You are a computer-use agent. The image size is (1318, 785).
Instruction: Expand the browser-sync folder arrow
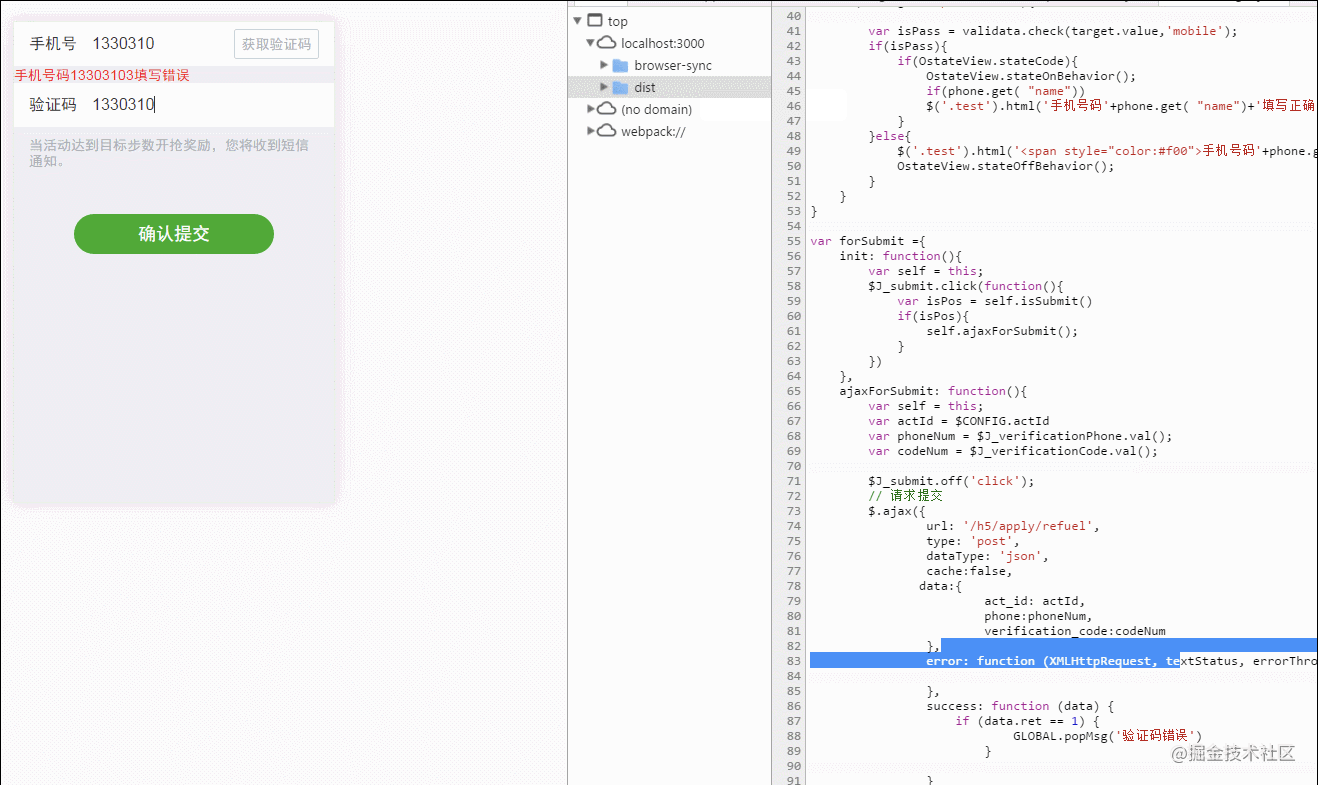[604, 65]
